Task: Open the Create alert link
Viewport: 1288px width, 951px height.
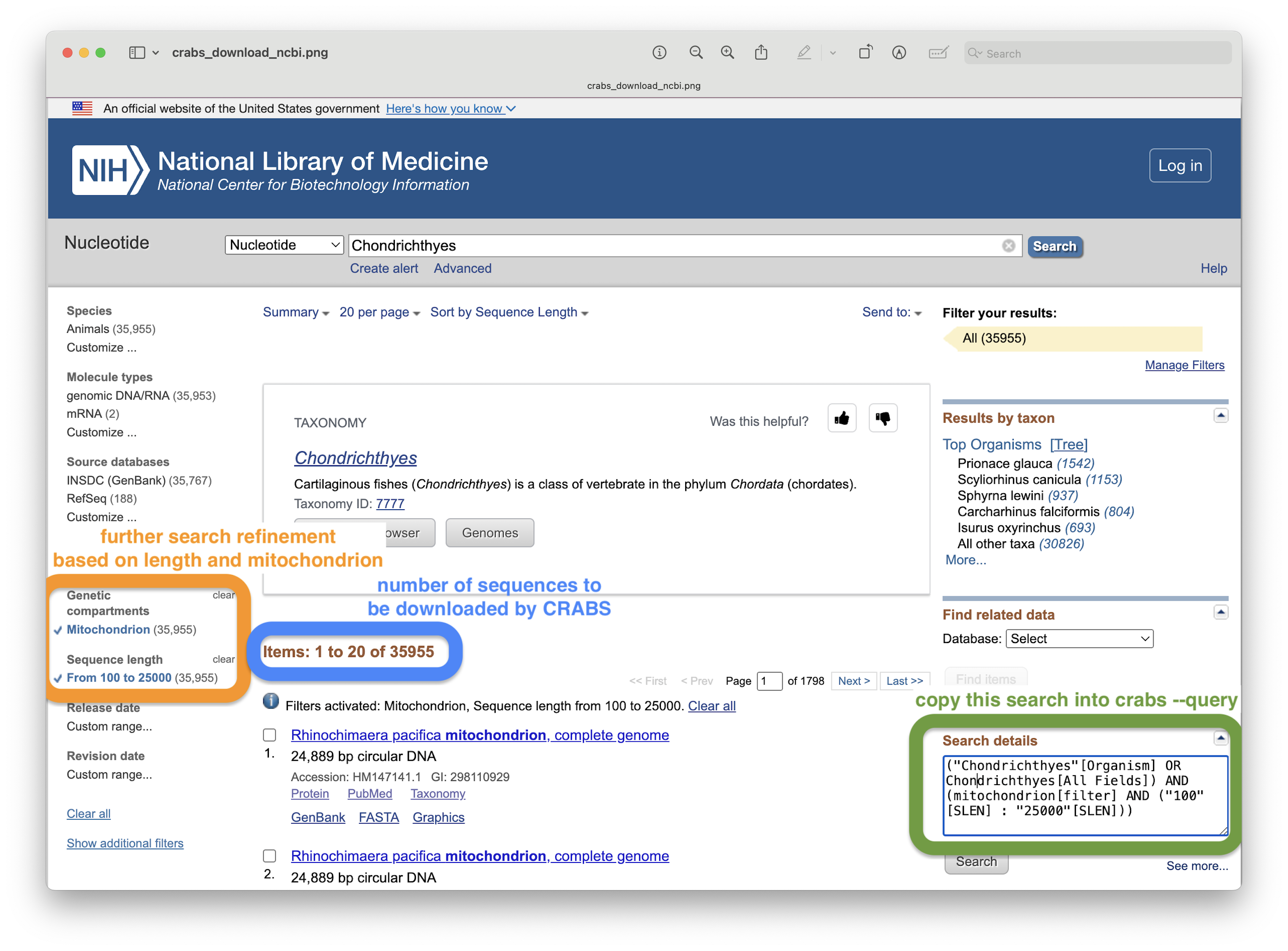Action: coord(384,268)
